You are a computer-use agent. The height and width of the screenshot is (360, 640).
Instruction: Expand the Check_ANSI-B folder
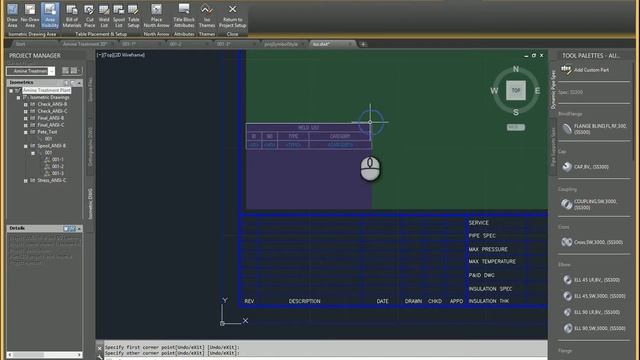point(26,104)
